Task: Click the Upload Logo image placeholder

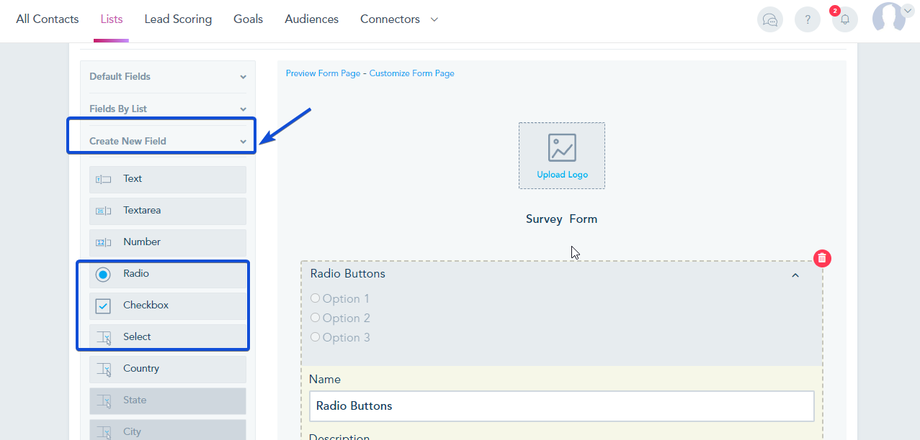Action: coord(562,155)
